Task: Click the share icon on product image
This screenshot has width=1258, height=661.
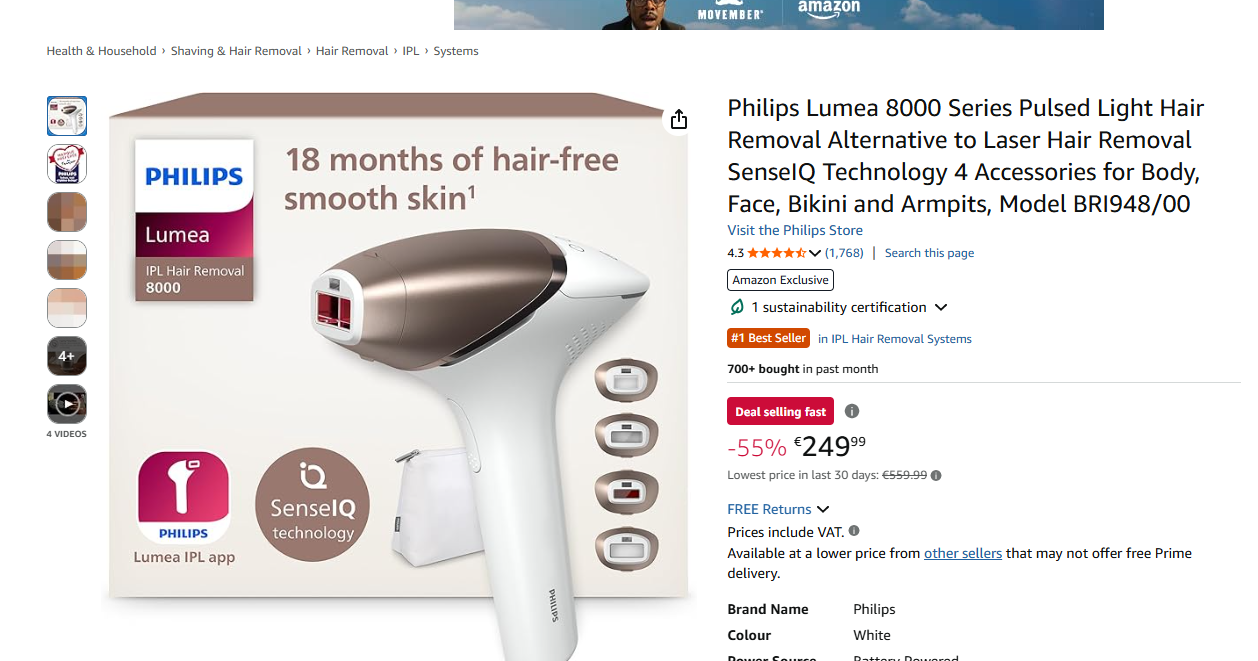Action: pyautogui.click(x=679, y=120)
